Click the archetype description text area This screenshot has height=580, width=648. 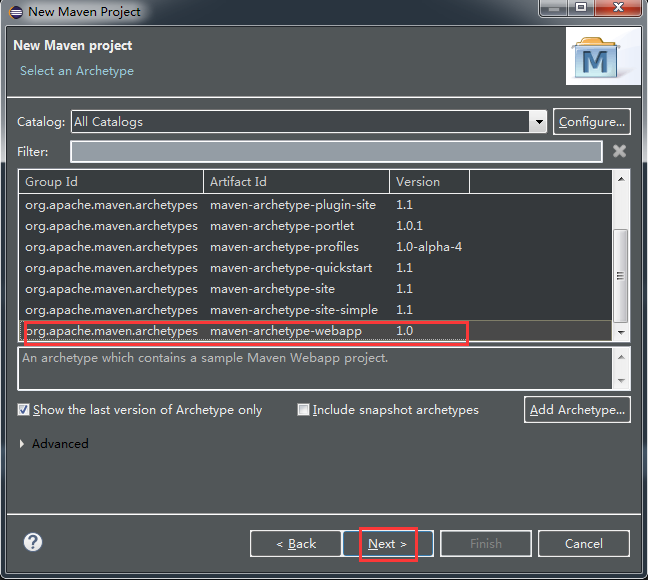coord(315,369)
